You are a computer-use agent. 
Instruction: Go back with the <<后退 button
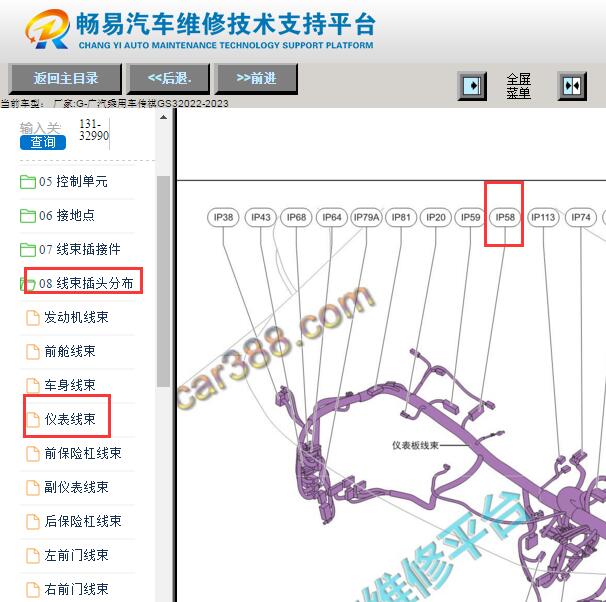(x=169, y=79)
